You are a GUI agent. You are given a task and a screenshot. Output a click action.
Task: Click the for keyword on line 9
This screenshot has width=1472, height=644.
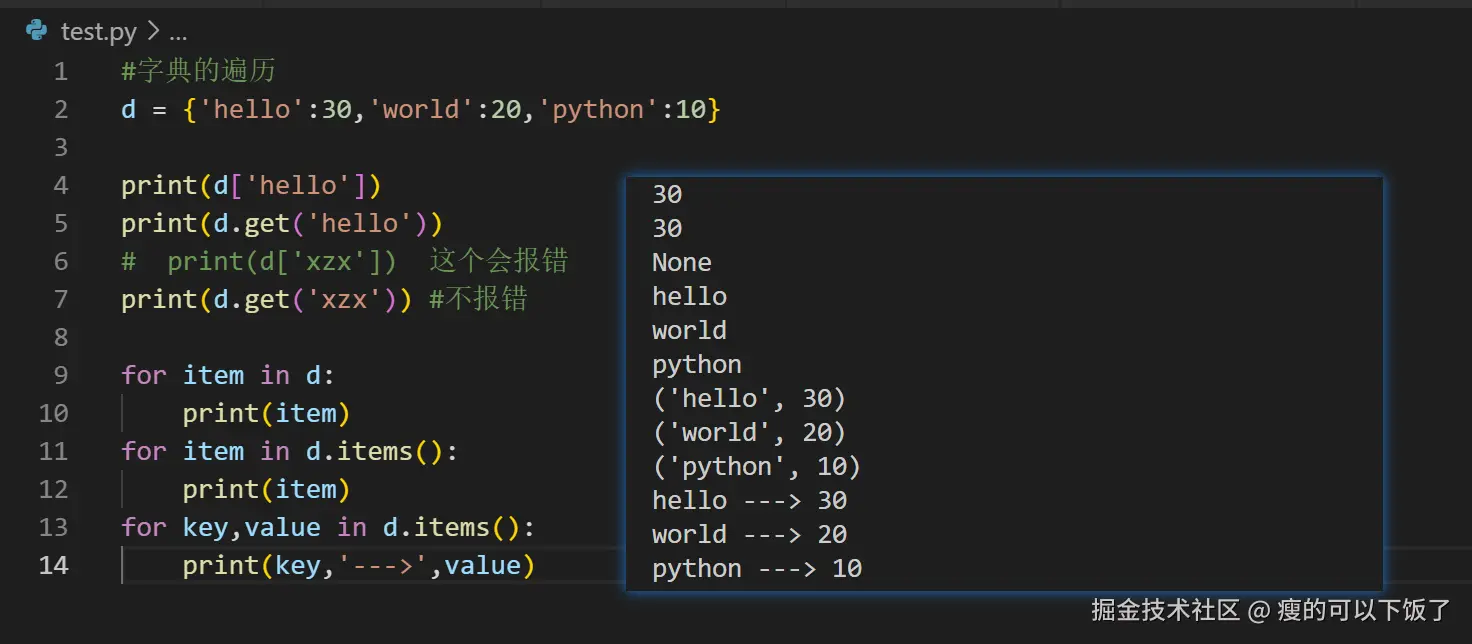(x=143, y=375)
